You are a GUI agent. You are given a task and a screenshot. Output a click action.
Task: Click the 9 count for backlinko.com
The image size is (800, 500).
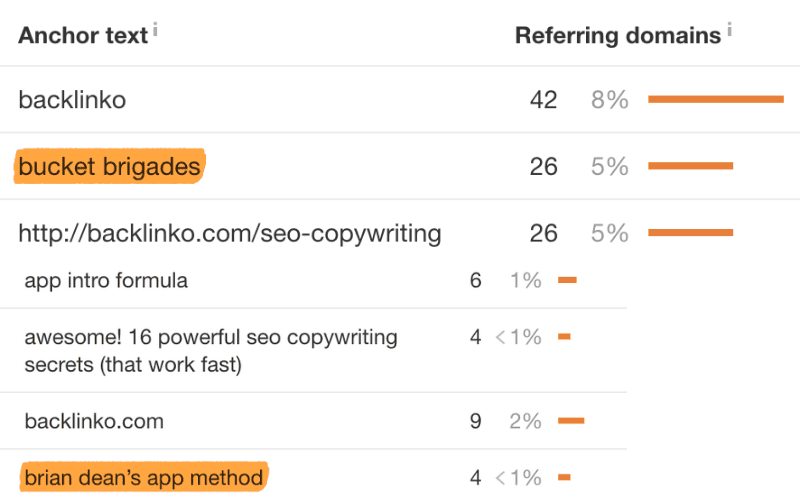click(x=476, y=421)
